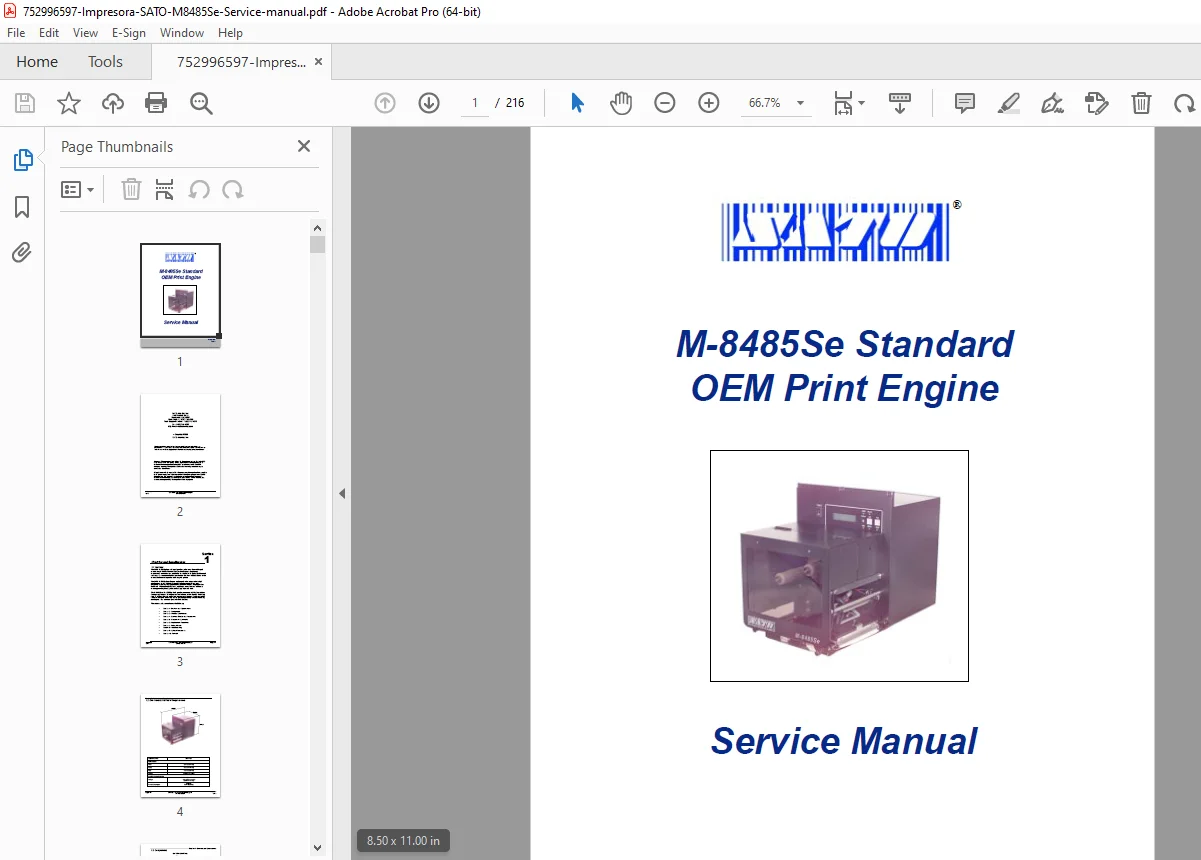Click the "M-8485Se Standard" heading
Screen dimensions: 1201x860
(x=845, y=344)
